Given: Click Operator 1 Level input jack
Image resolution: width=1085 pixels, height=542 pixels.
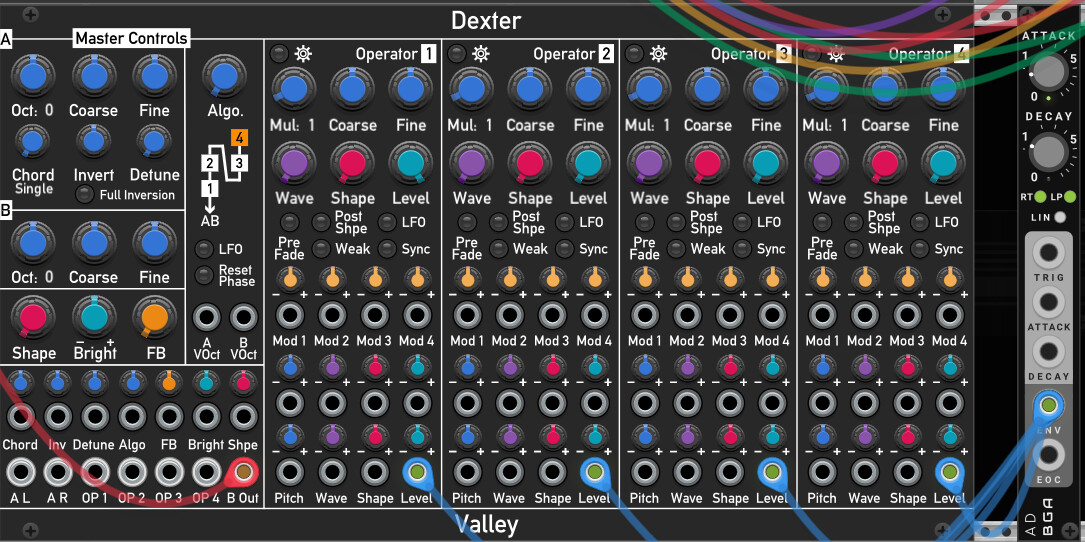Looking at the screenshot, I should (417, 472).
